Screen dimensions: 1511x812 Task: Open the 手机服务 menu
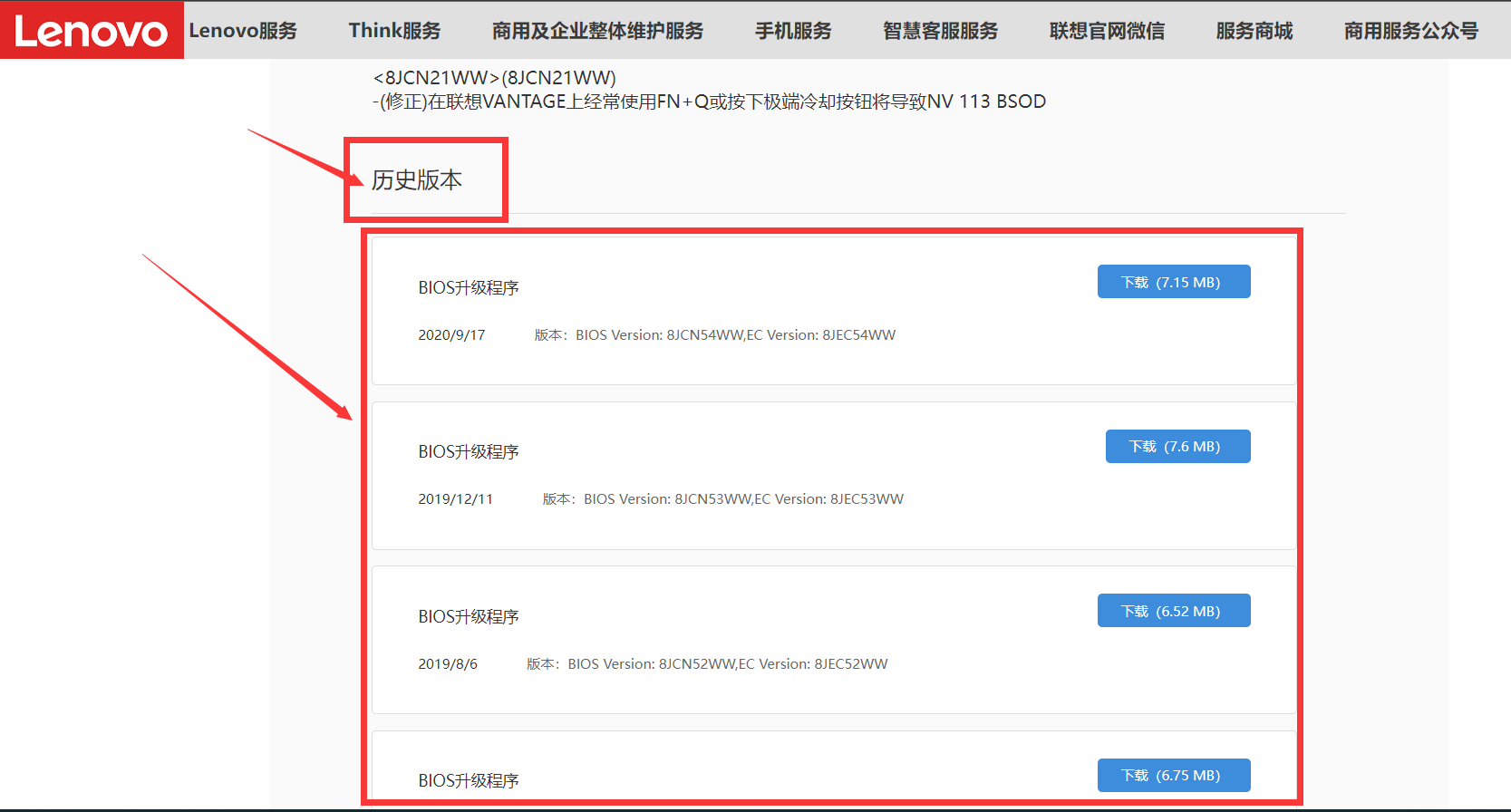[793, 31]
